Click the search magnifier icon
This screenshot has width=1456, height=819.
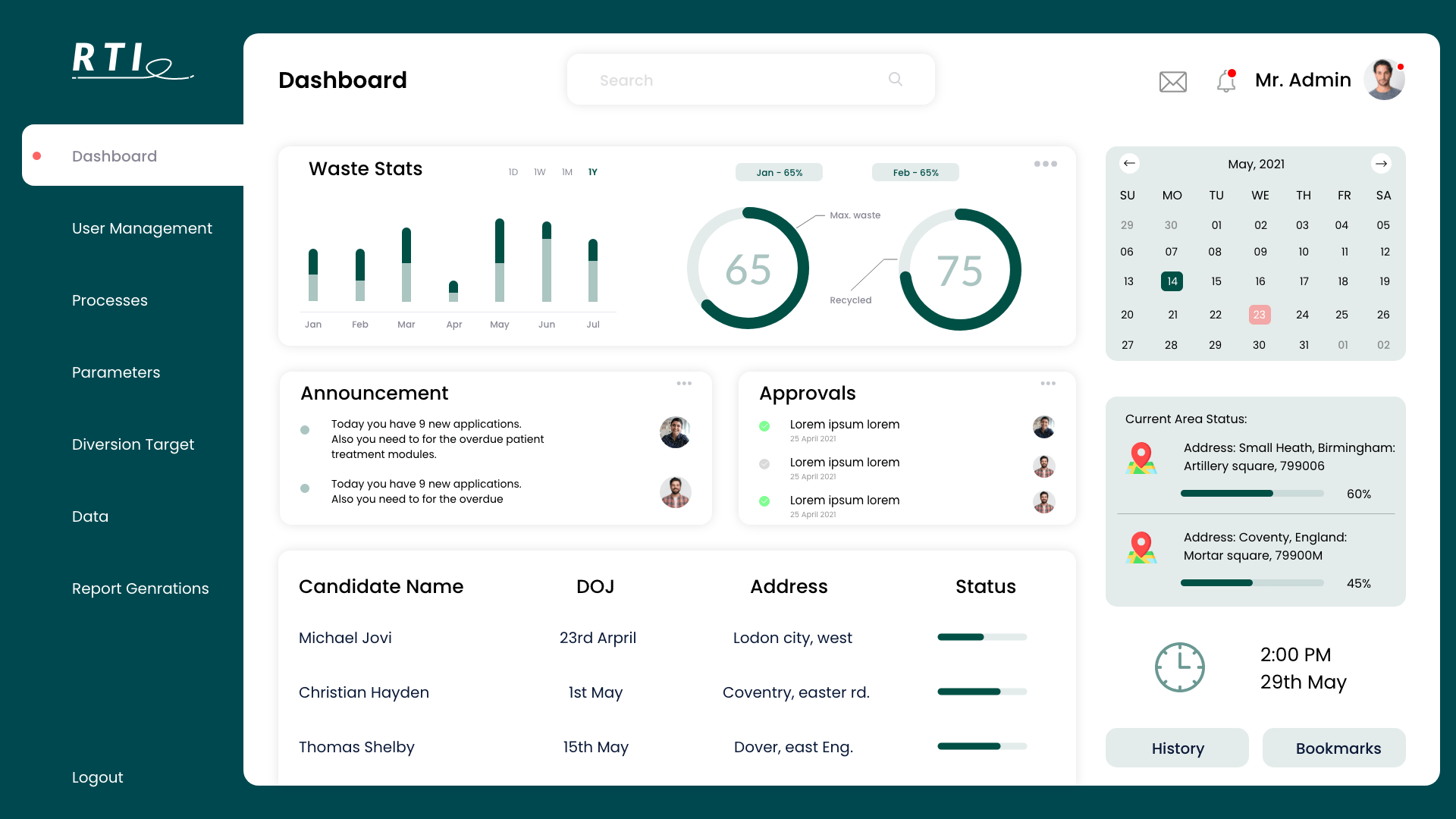[x=895, y=80]
